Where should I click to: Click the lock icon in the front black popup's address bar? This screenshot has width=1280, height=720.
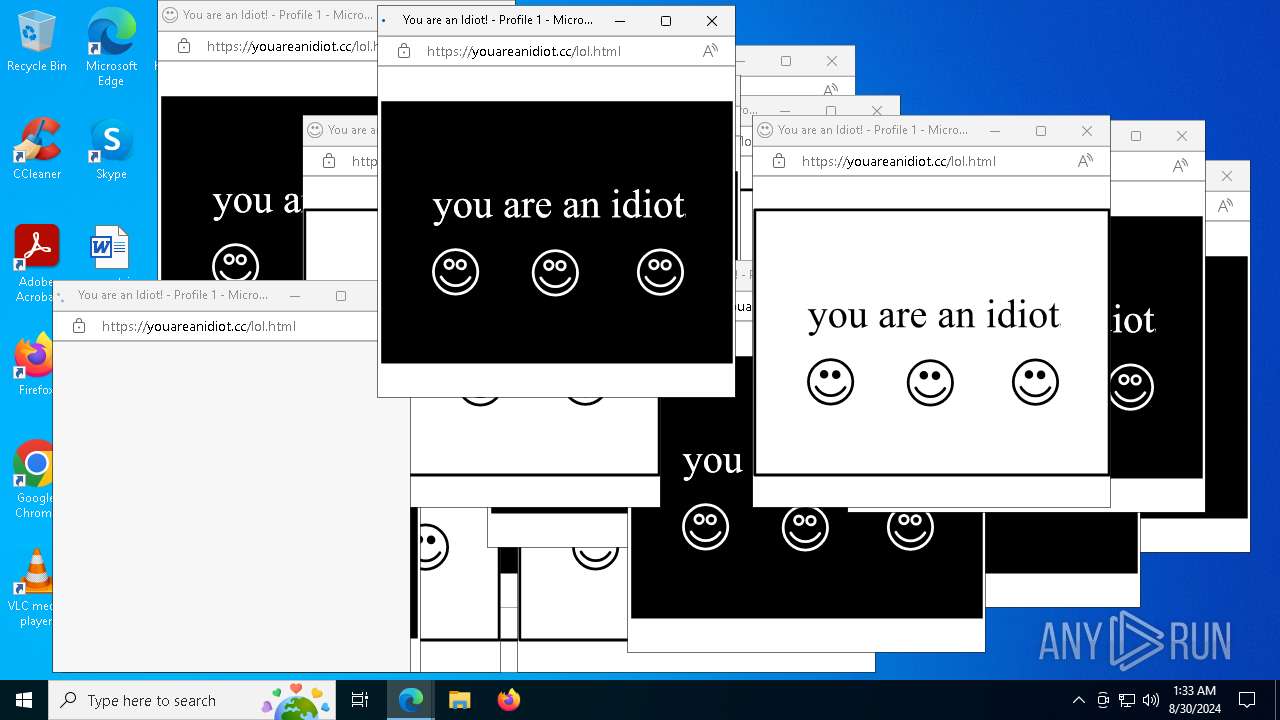(x=404, y=51)
